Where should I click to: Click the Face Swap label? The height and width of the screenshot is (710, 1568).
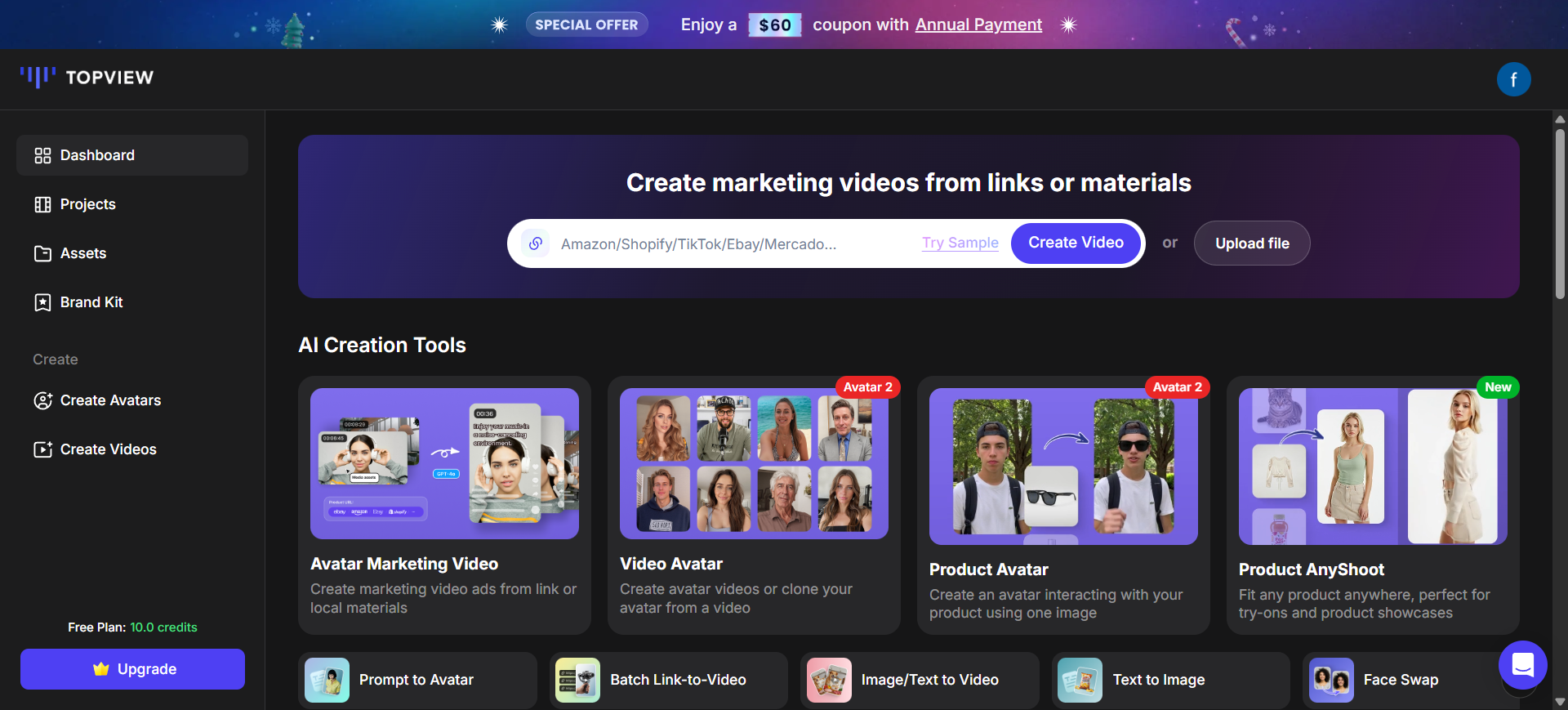point(1401,680)
